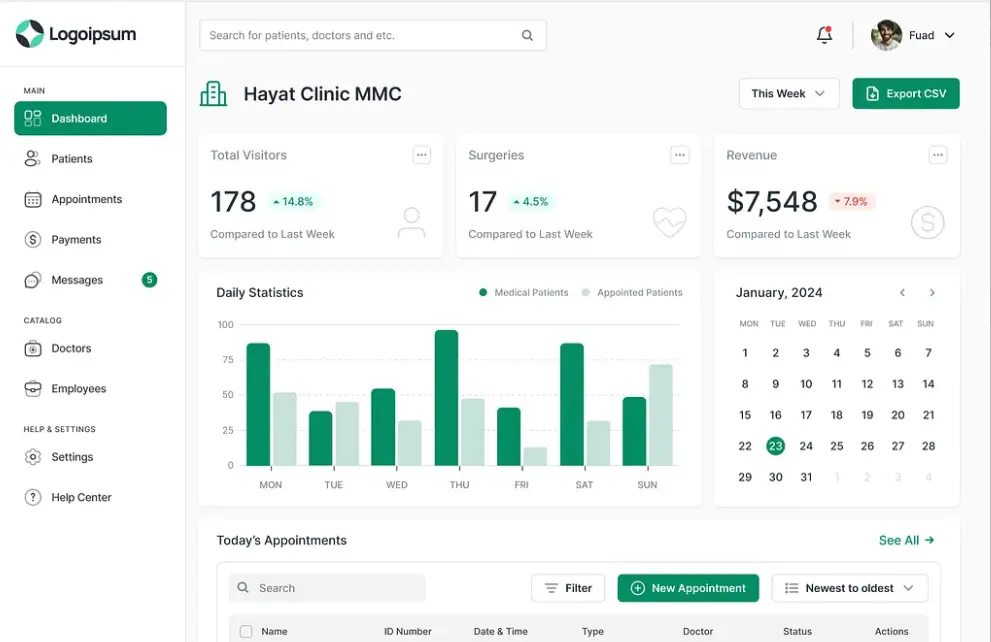This screenshot has width=991, height=642.
Task: Expand the This Week dropdown
Action: click(x=789, y=94)
